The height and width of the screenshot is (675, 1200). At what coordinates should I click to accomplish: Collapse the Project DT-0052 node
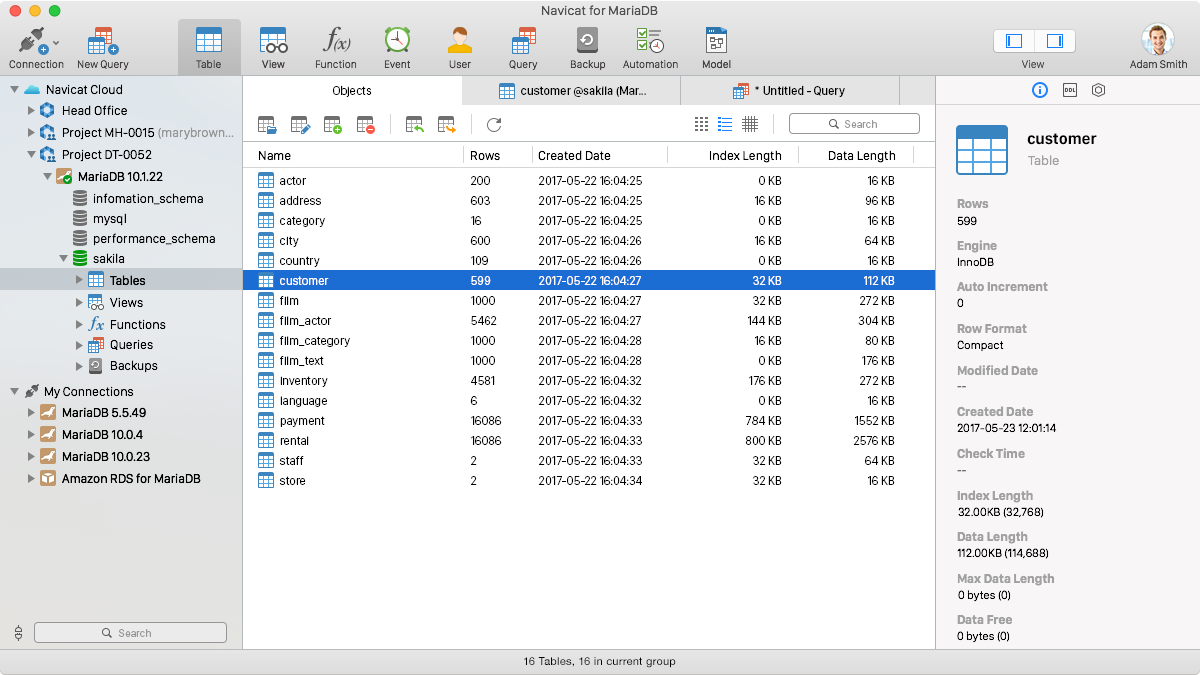point(30,155)
